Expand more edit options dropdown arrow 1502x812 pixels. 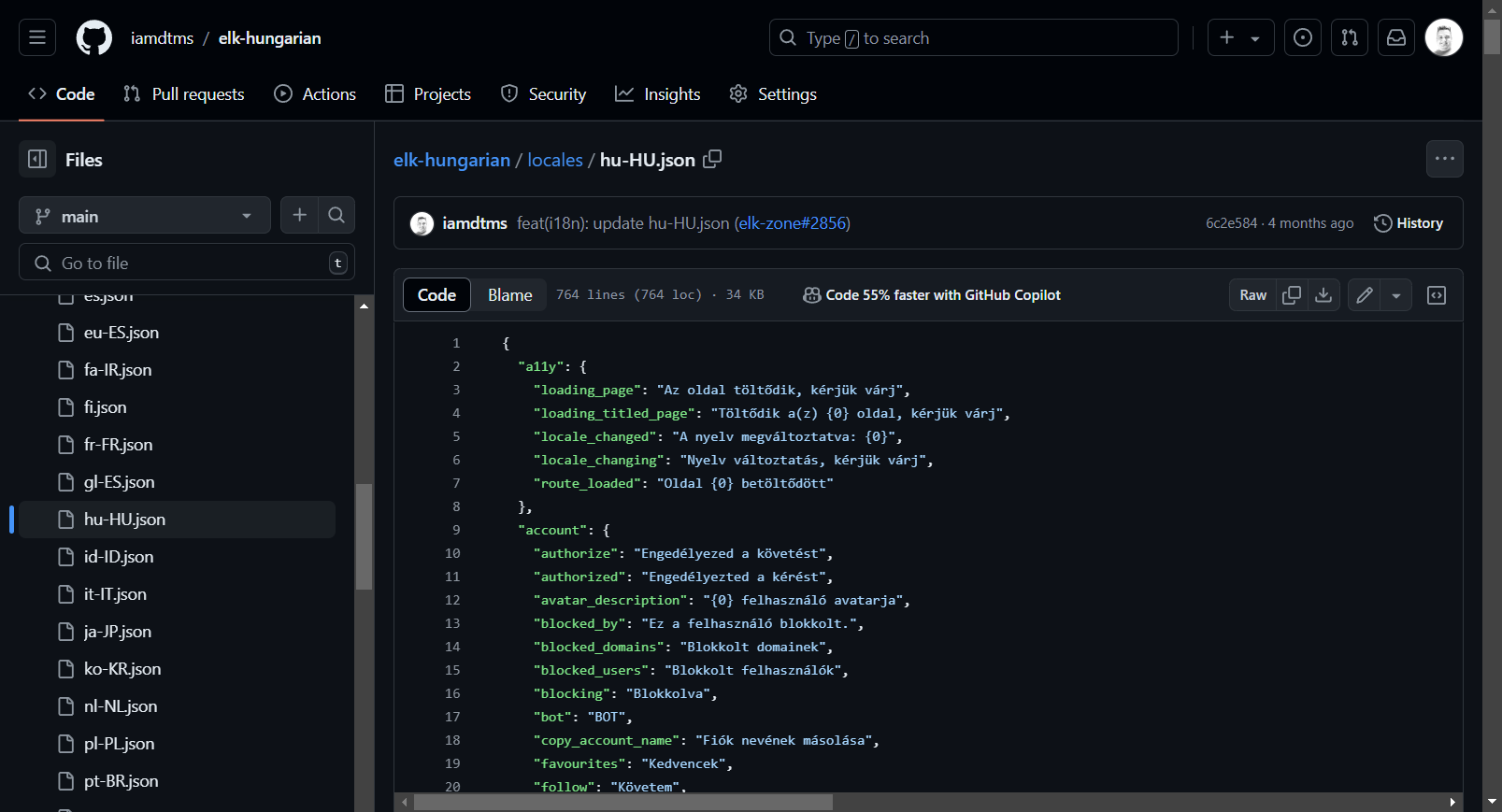point(1396,295)
